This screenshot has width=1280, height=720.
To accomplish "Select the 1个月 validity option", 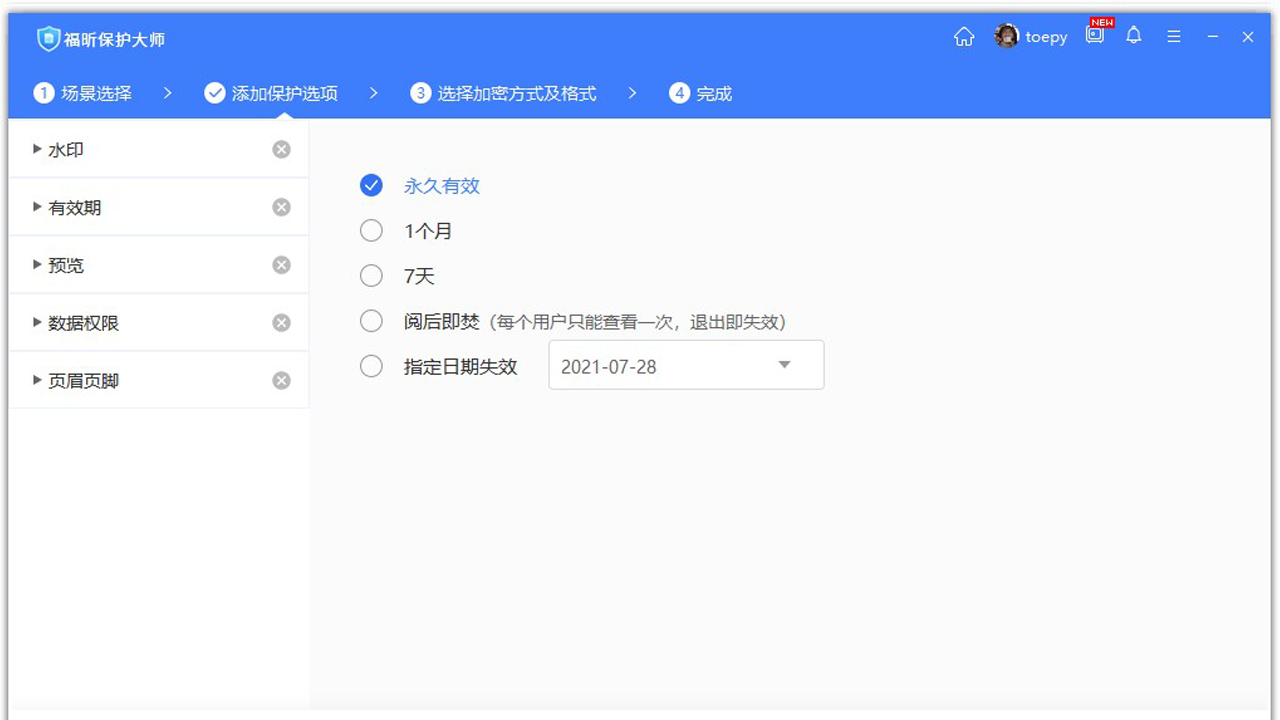I will click(x=371, y=230).
